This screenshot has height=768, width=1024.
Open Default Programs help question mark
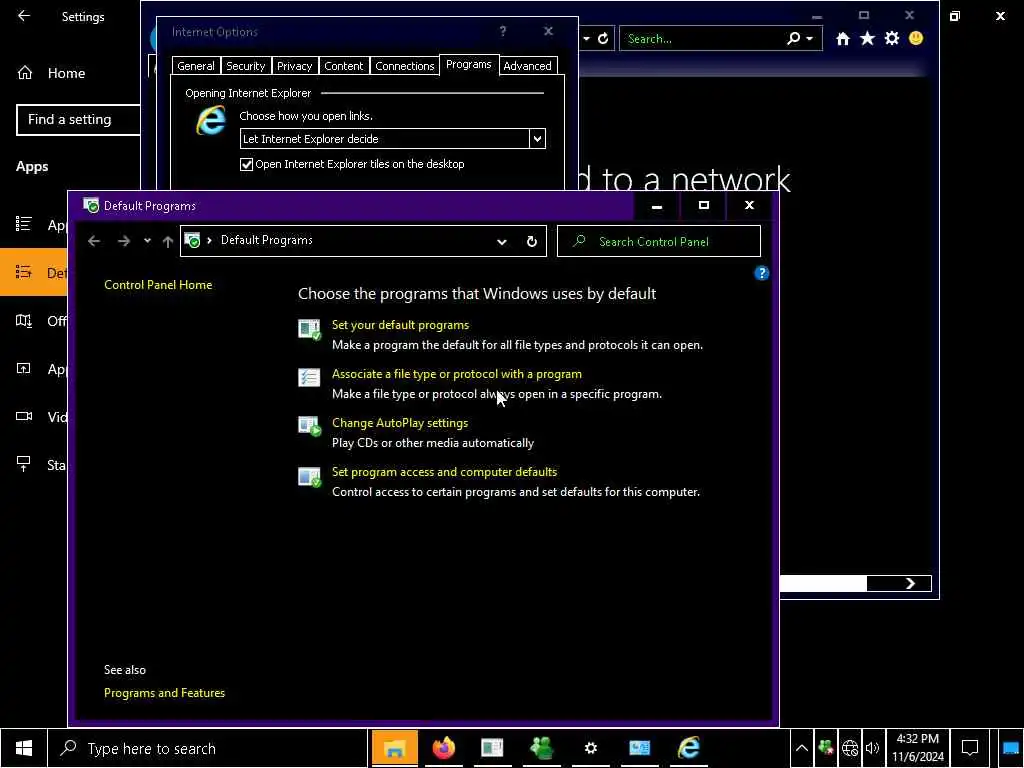pyautogui.click(x=761, y=273)
